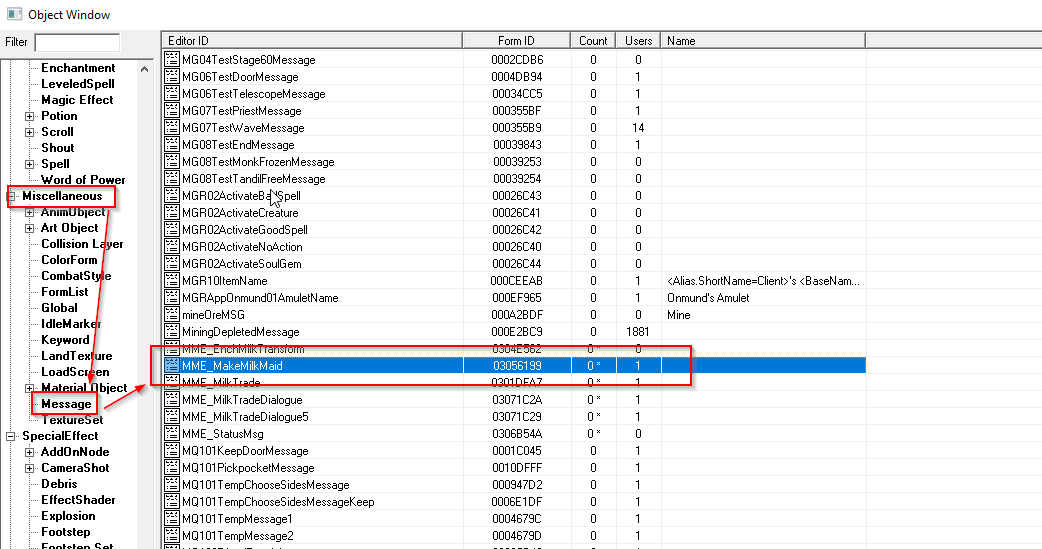Click the icon beside MGR10ItemName
The image size is (1042, 549).
tap(172, 280)
